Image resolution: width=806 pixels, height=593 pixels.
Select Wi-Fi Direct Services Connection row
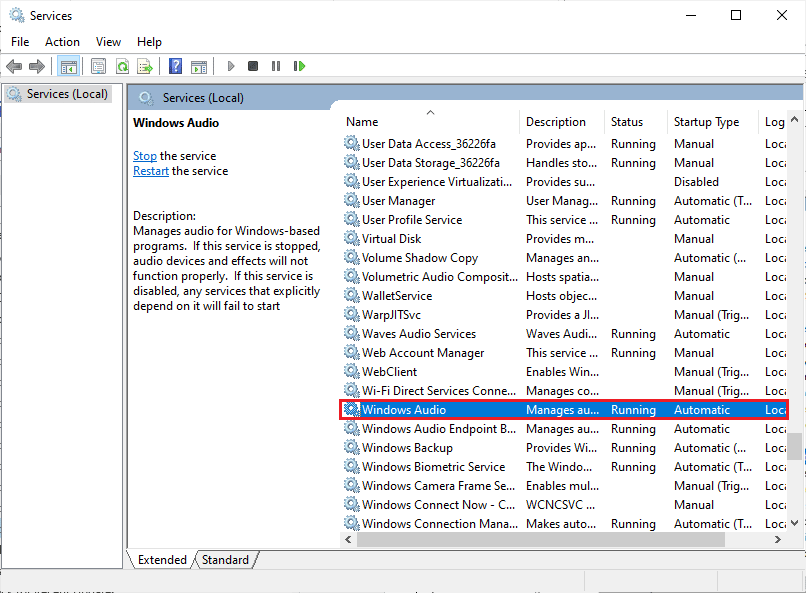[x=563, y=391]
